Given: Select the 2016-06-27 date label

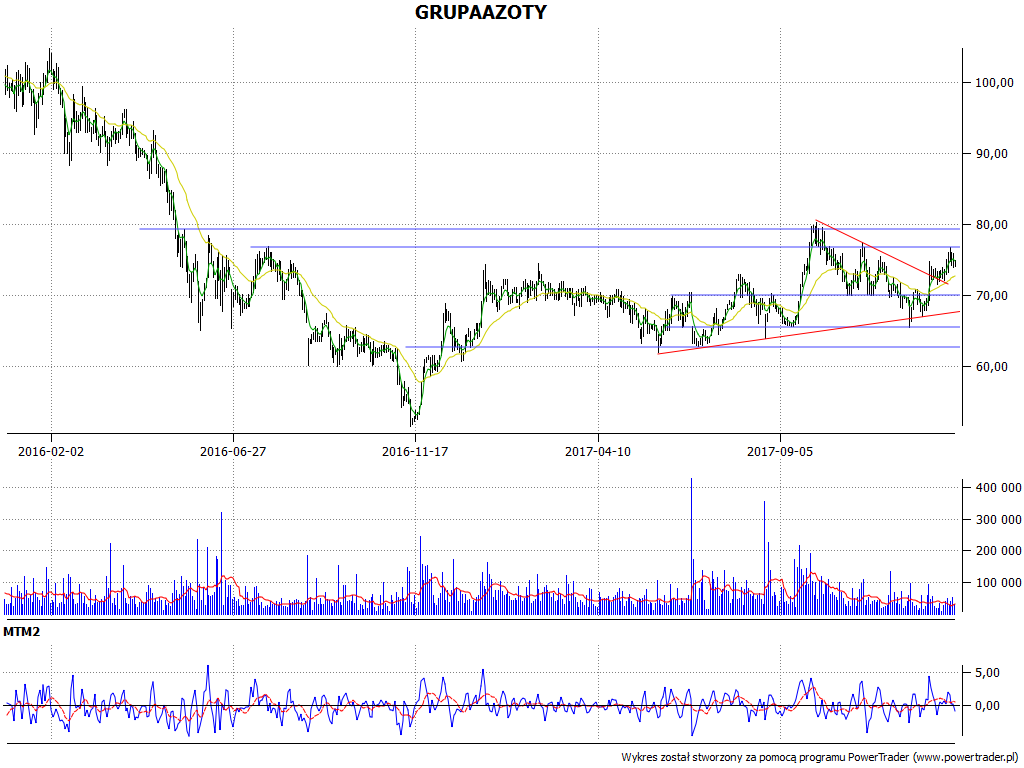Looking at the screenshot, I should click(233, 451).
